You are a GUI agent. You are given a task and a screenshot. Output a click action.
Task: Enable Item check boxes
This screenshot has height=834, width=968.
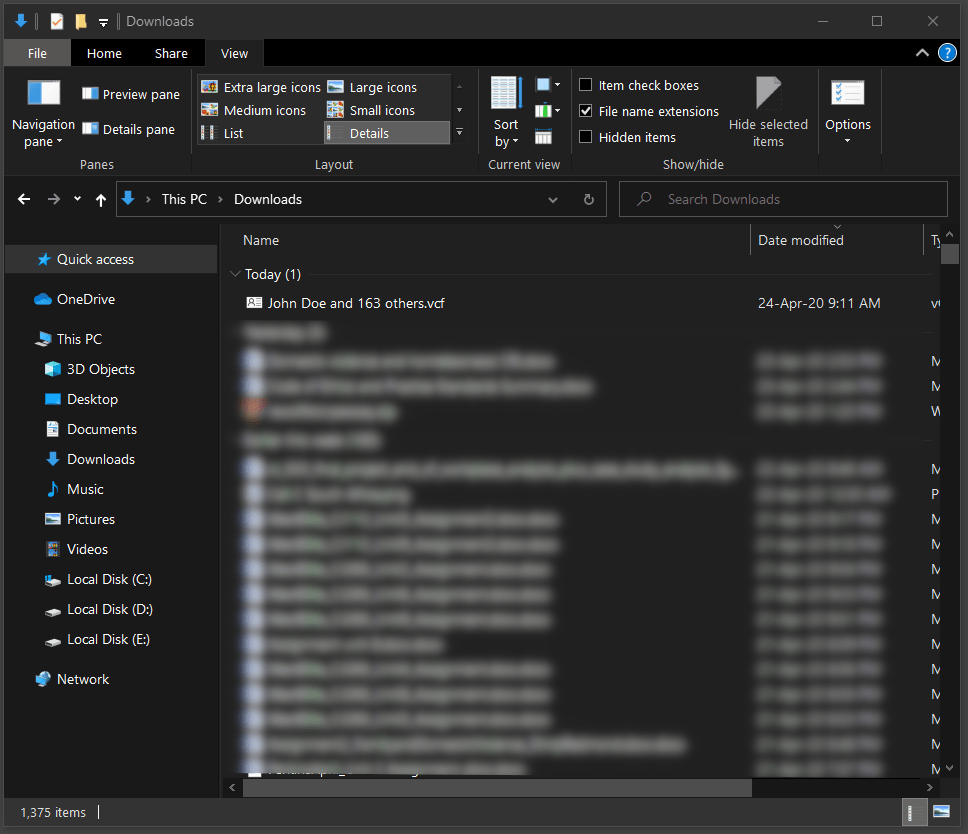[x=586, y=86]
